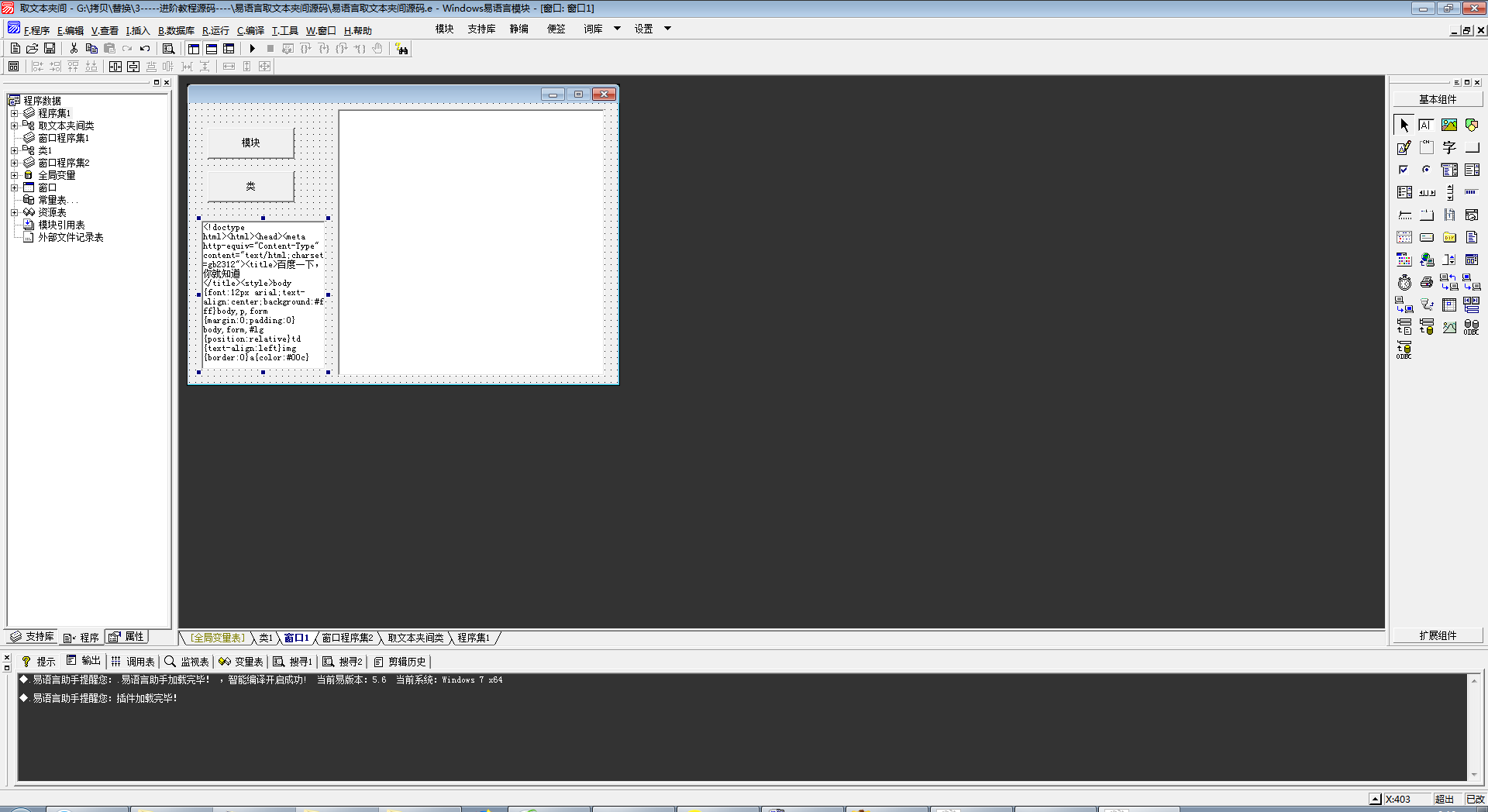This screenshot has height=812, width=1488.
Task: Select the printer component icon
Action: coord(1426,283)
